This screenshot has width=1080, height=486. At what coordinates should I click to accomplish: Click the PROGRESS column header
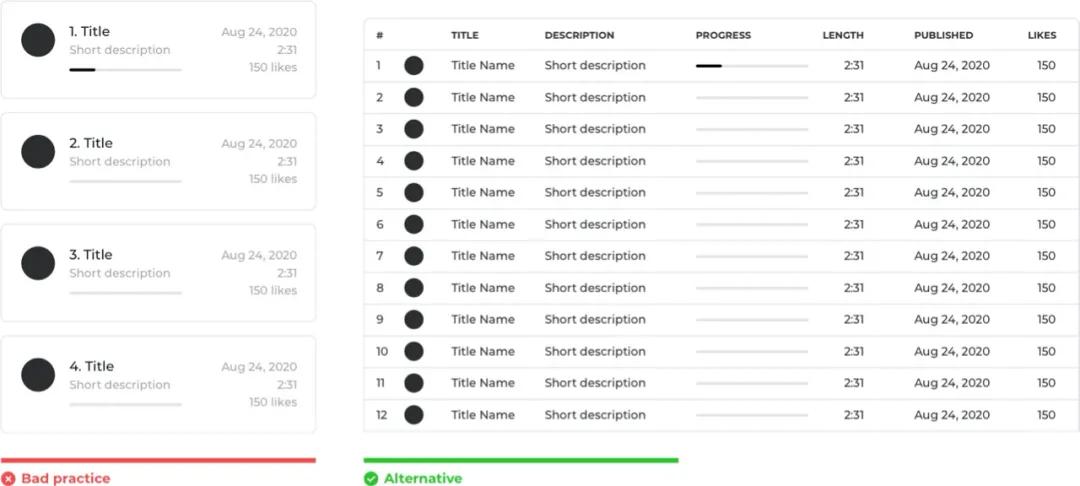pos(722,35)
